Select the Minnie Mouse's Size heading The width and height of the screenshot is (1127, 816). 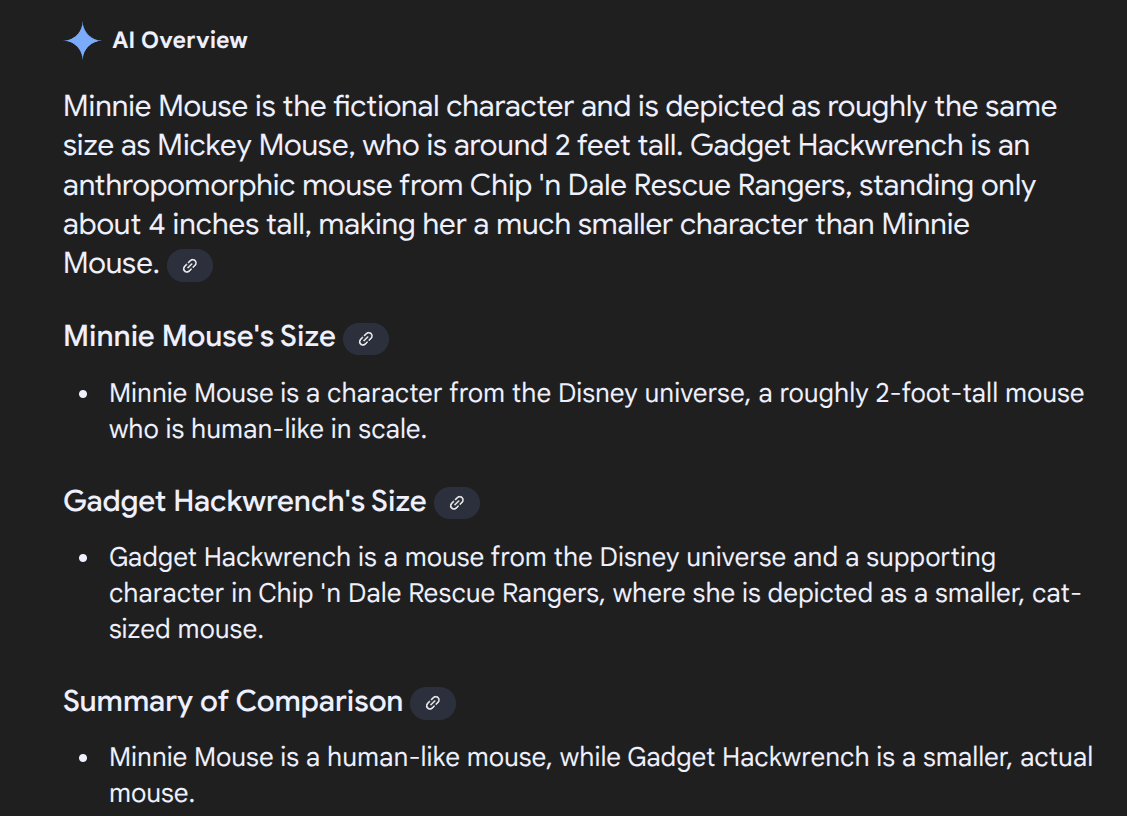(x=199, y=336)
